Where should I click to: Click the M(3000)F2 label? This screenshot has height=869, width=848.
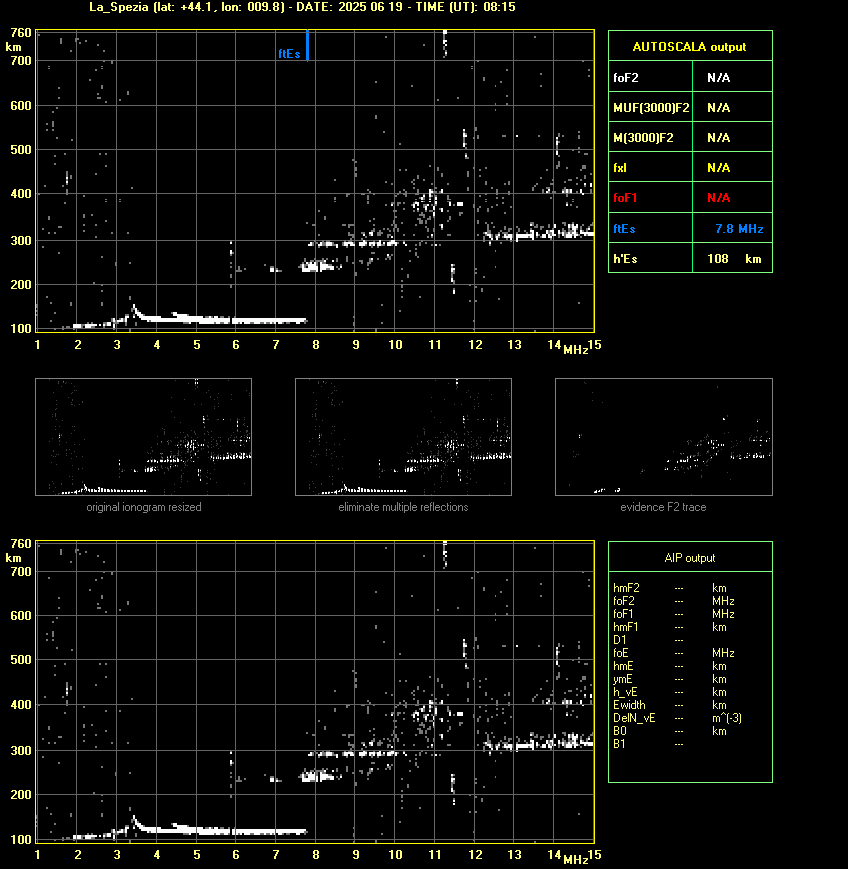pyautogui.click(x=643, y=137)
